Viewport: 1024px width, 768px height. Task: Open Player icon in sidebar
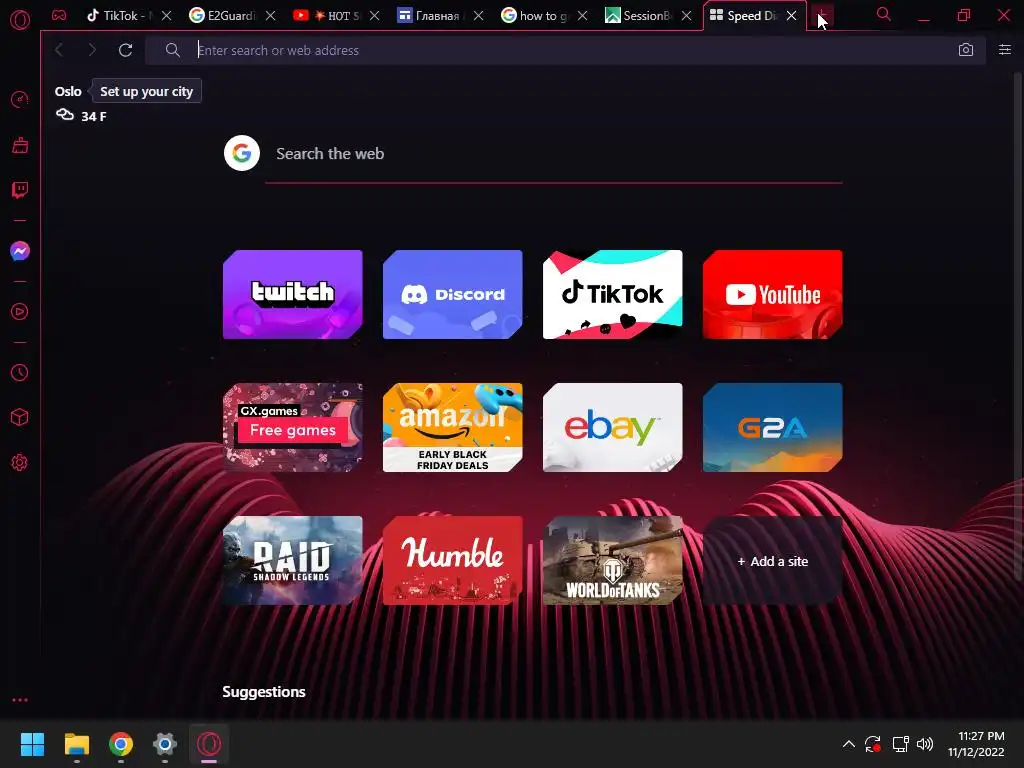[x=20, y=312]
